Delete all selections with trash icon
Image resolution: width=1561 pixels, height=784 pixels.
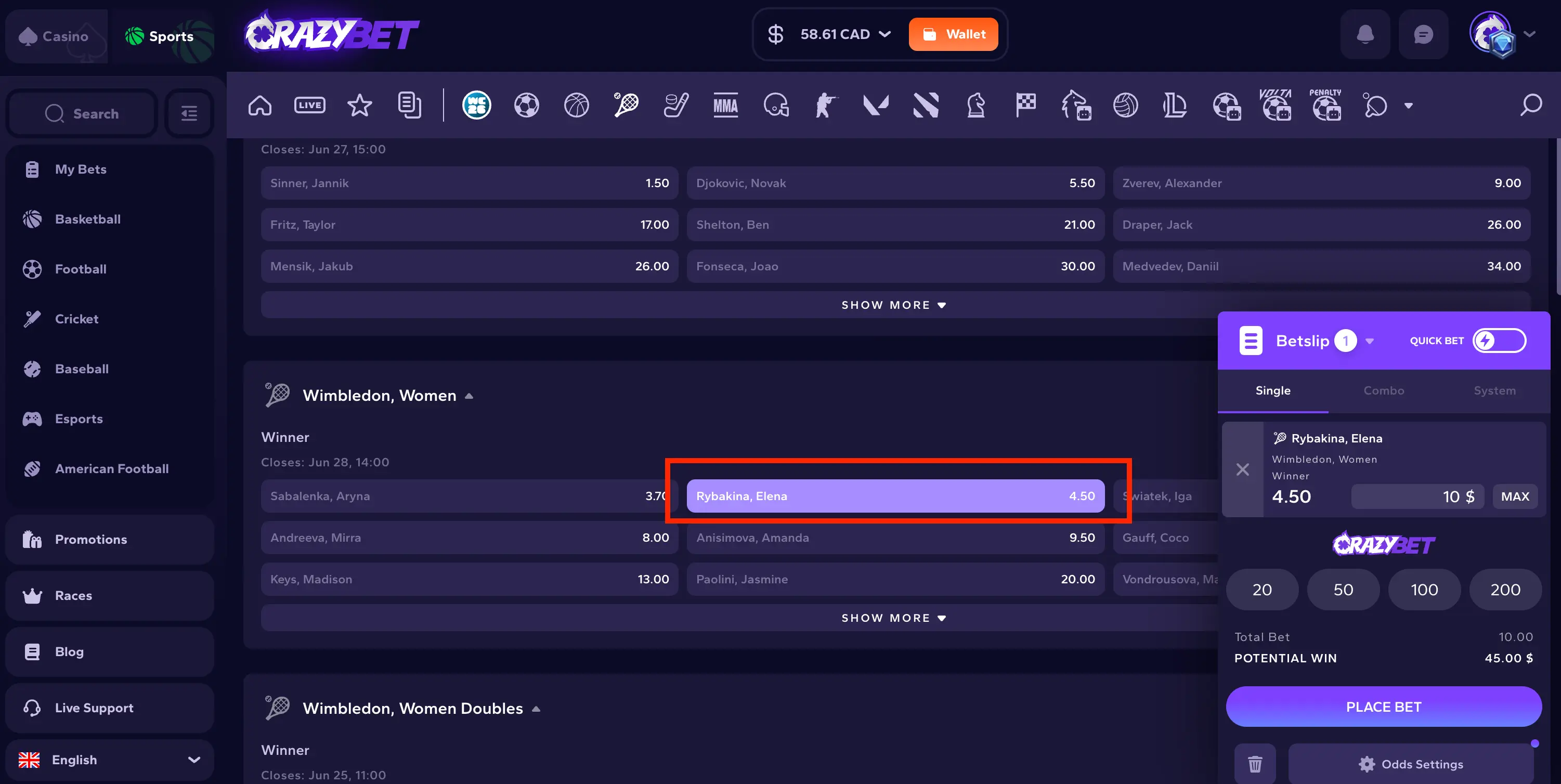coord(1255,764)
